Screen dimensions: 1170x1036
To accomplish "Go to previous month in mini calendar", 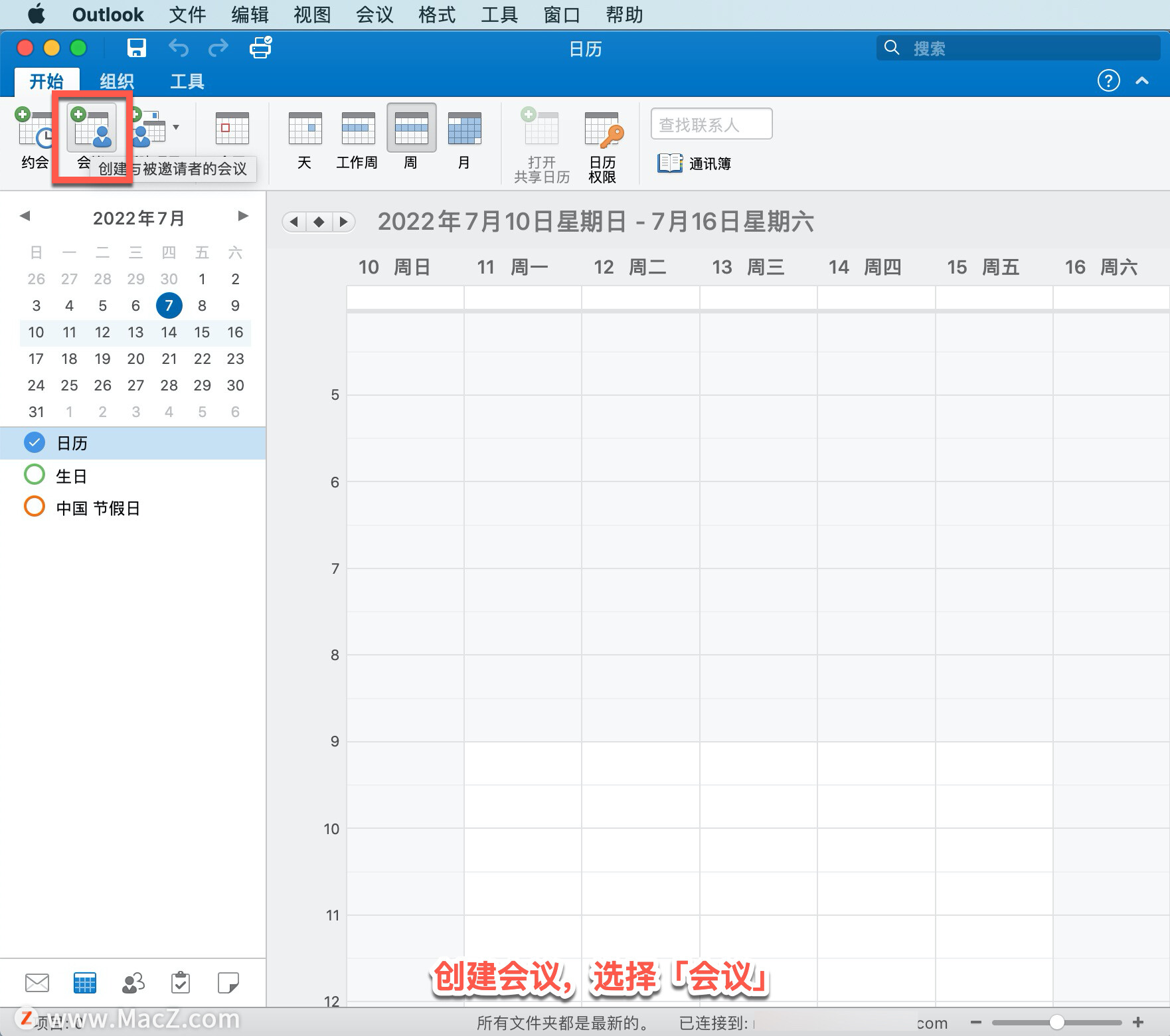I will pos(25,216).
